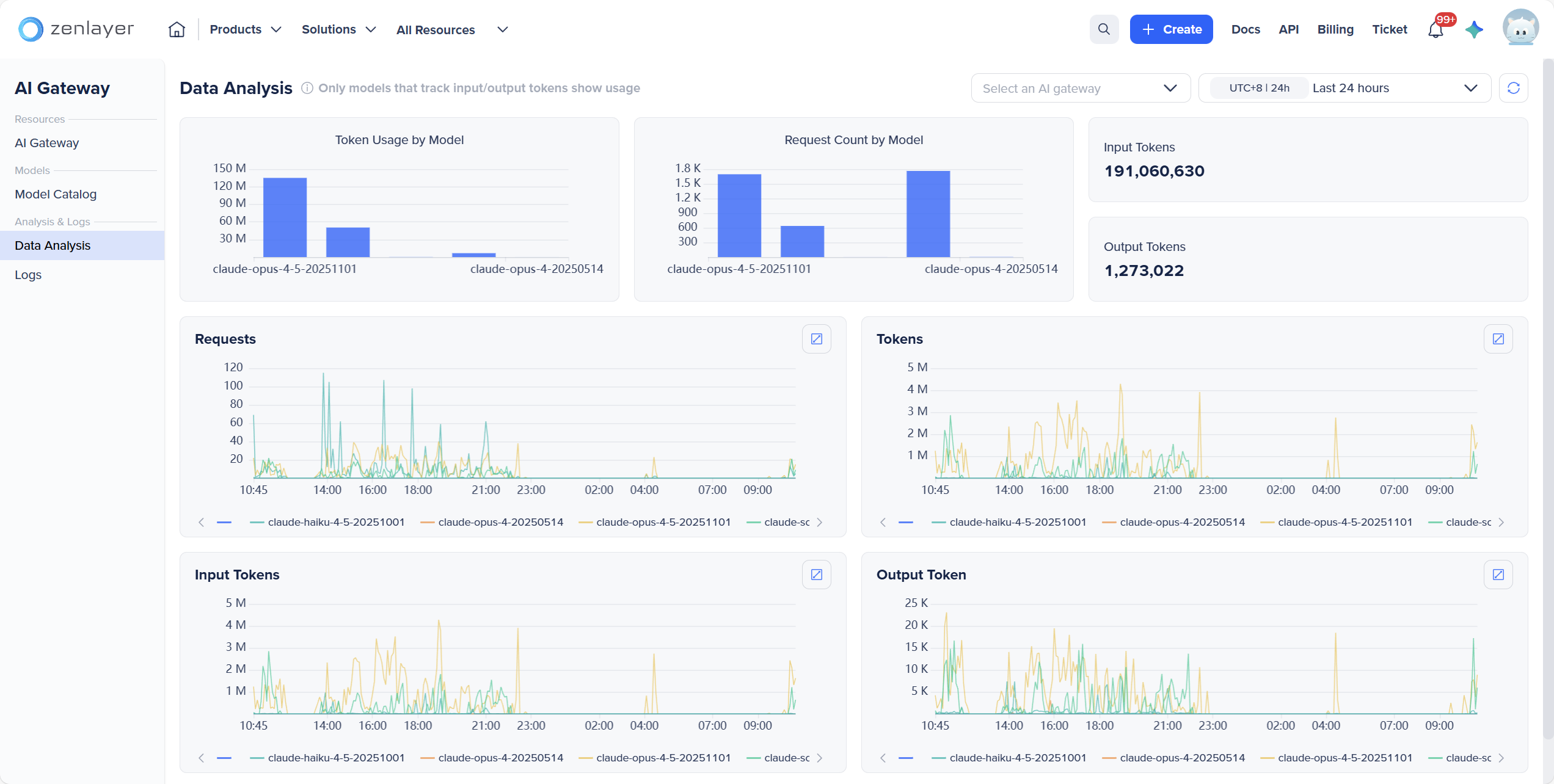The width and height of the screenshot is (1554, 784).
Task: Click the Output Token chart expand icon
Action: tap(1498, 575)
